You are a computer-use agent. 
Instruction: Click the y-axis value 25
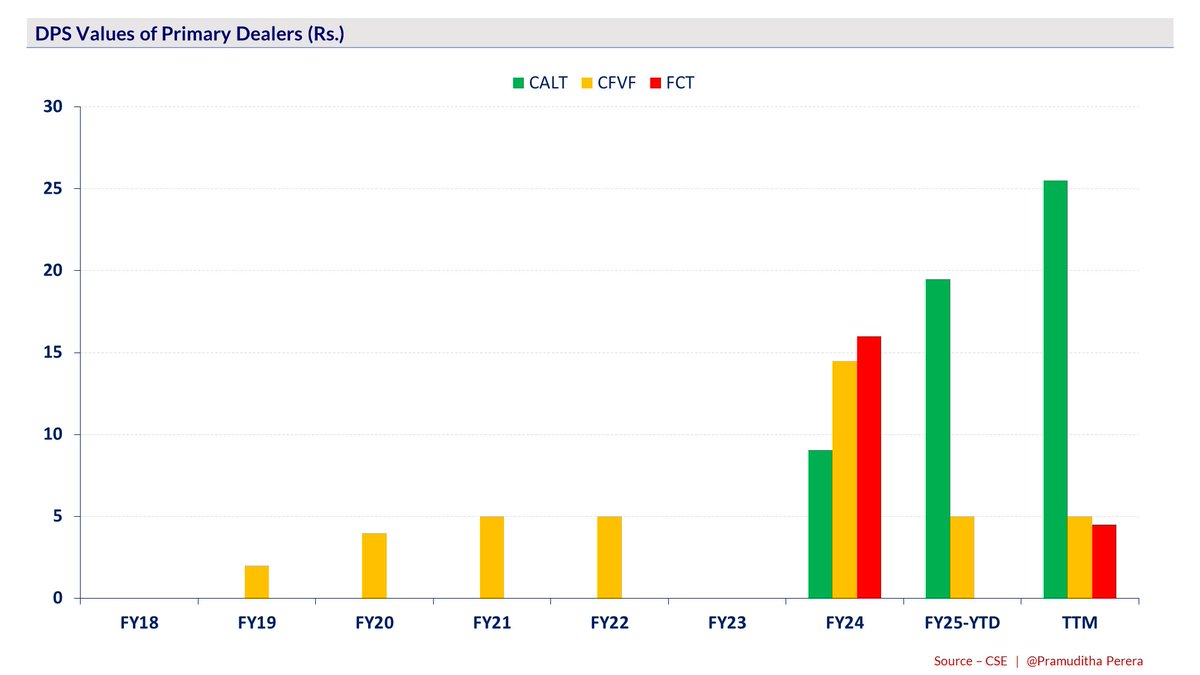[54, 189]
